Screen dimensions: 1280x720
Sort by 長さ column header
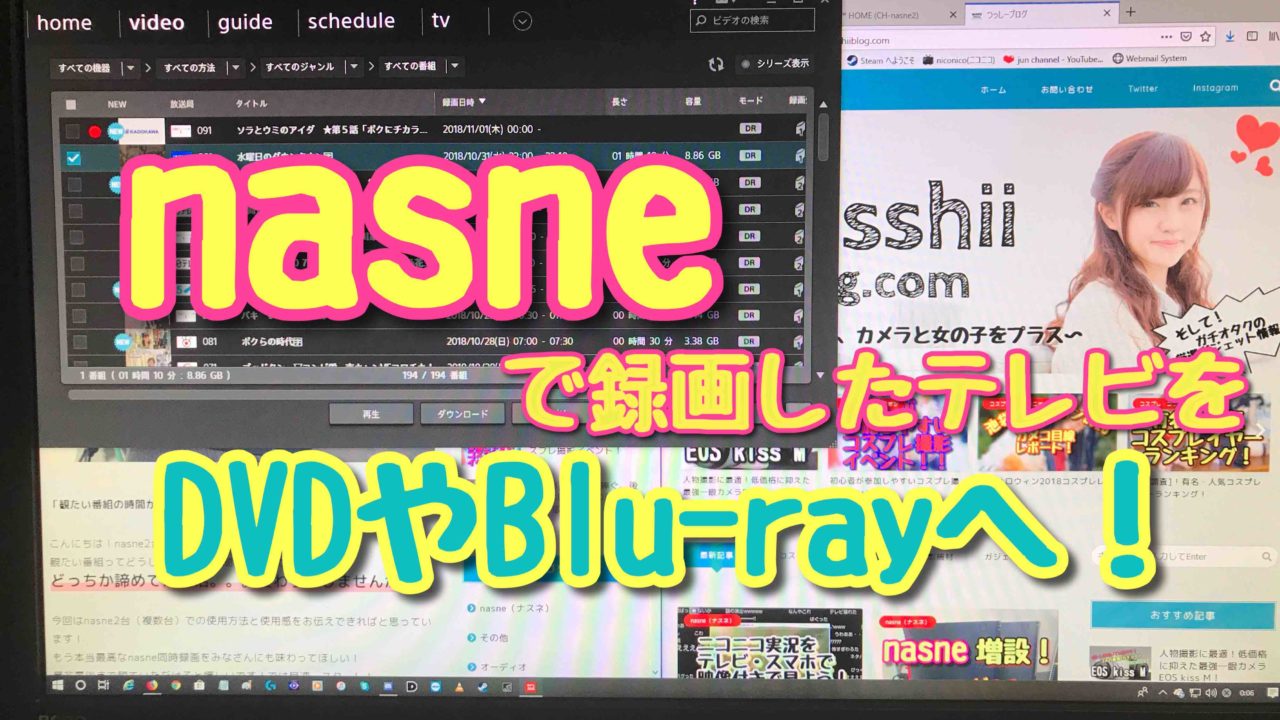(619, 101)
